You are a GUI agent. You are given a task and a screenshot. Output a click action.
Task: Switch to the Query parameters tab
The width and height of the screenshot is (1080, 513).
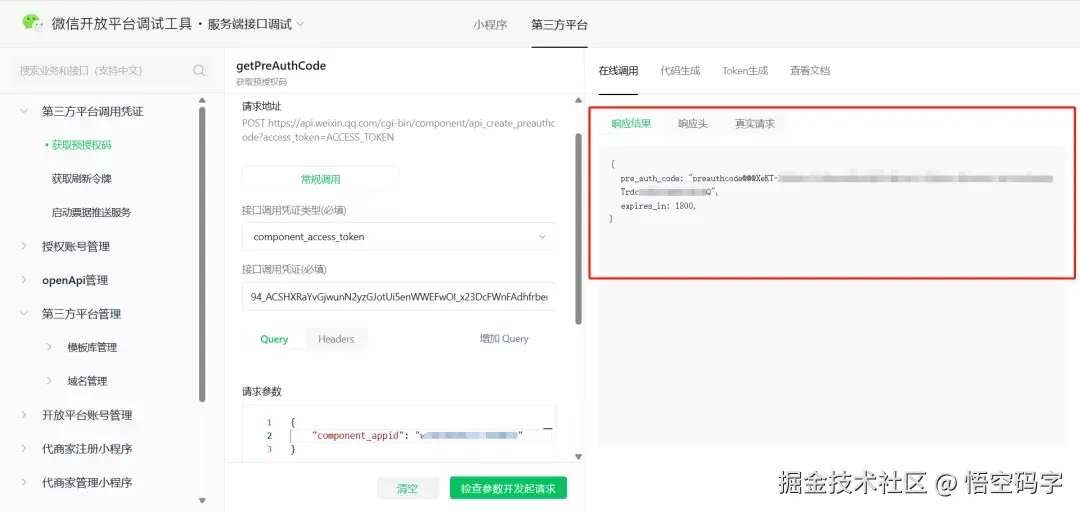point(274,339)
